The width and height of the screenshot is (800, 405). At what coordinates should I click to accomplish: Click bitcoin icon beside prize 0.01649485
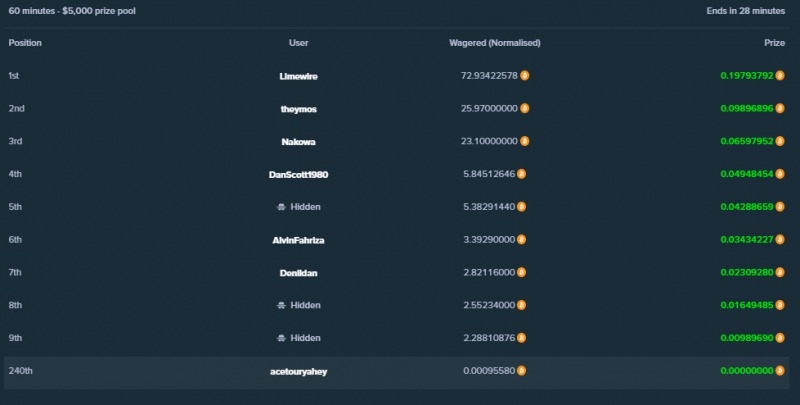(x=780, y=305)
